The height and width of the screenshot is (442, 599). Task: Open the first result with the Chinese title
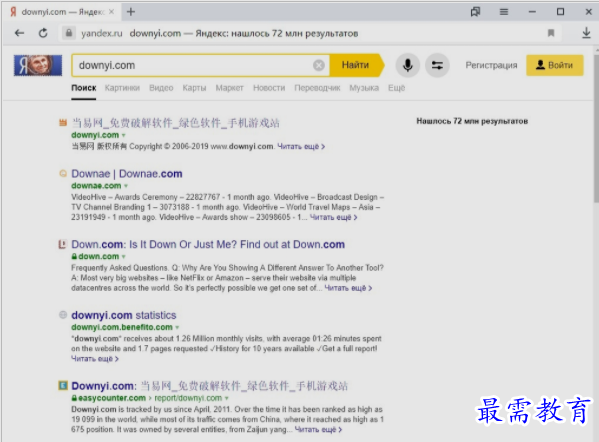tap(176, 123)
